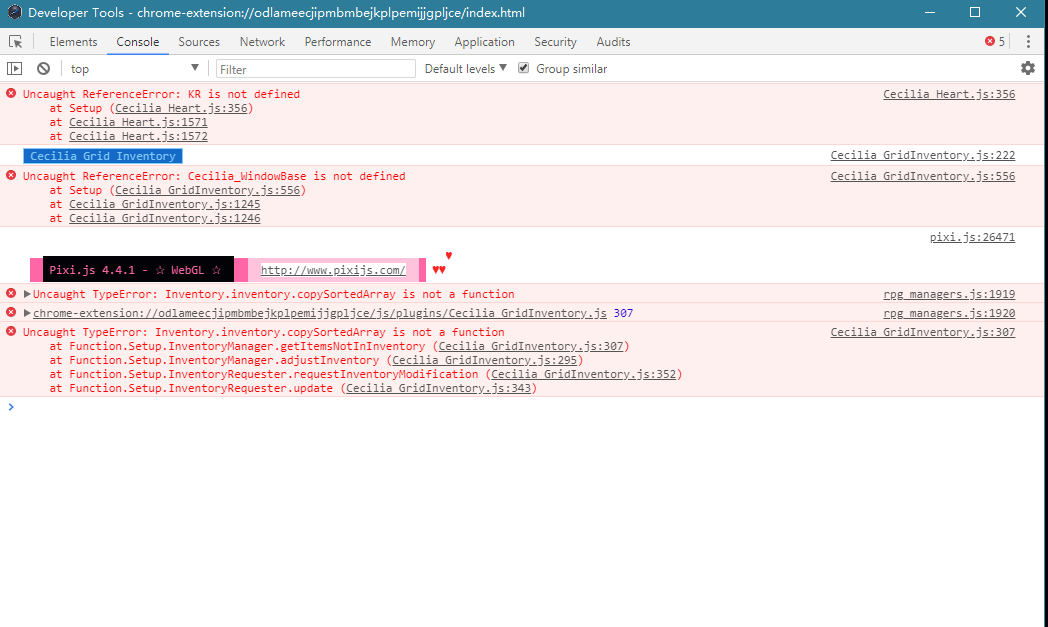The image size is (1048, 627).
Task: Open the top execution context dropdown
Action: point(134,68)
